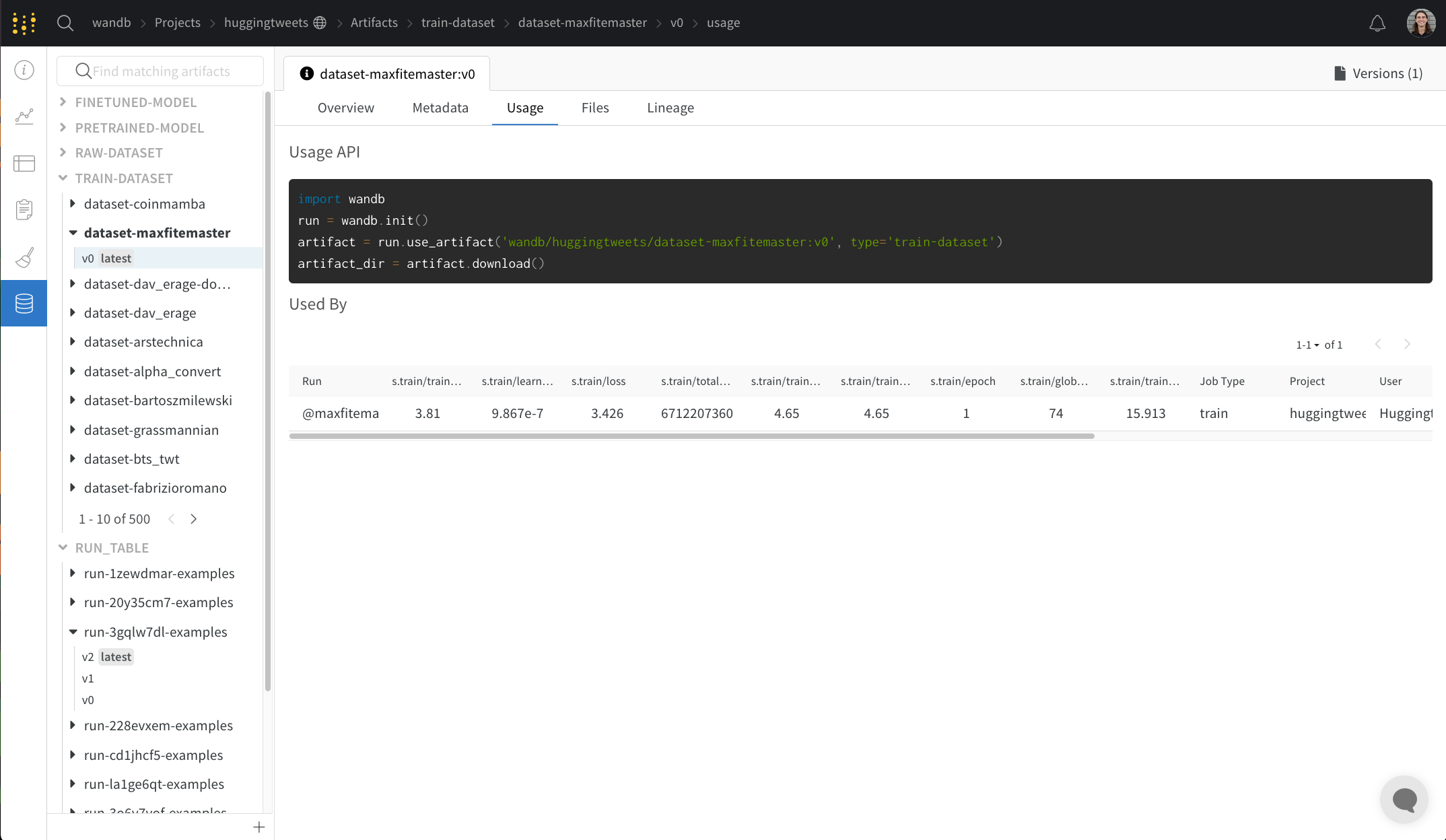The image size is (1446, 840).
Task: Click the search magnifier icon in top bar
Action: coord(65,23)
